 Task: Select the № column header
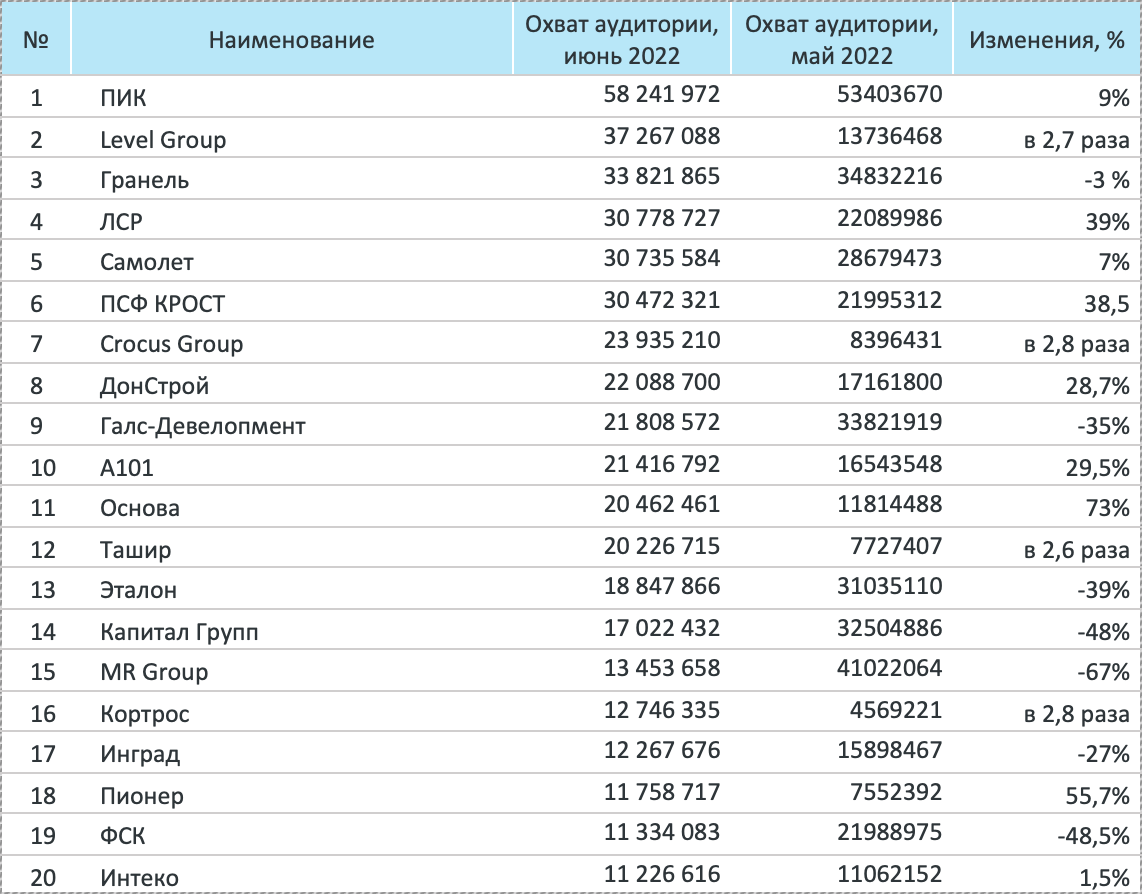coord(36,40)
